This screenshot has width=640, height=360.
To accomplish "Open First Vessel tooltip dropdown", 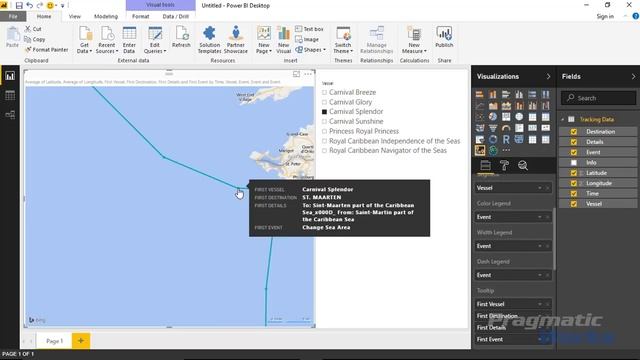I will (x=540, y=304).
